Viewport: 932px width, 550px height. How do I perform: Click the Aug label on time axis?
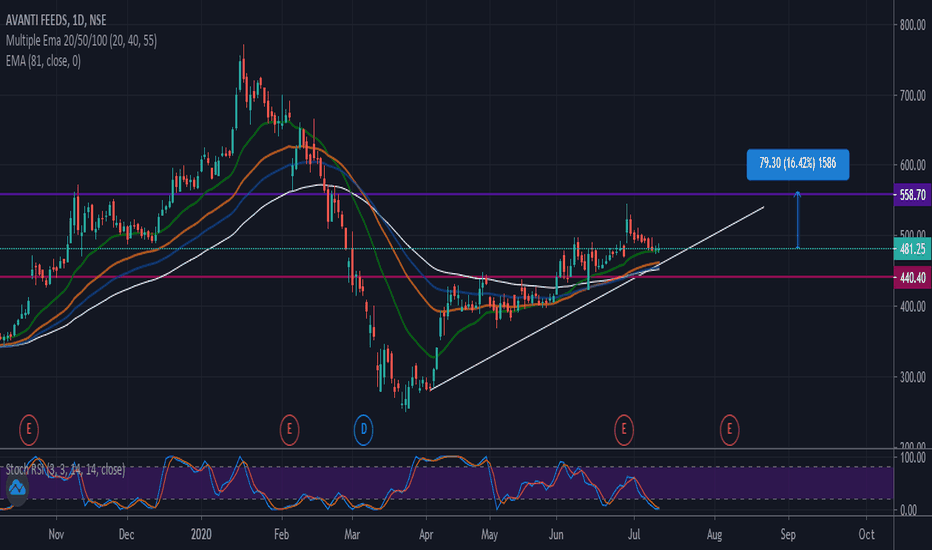[x=714, y=534]
